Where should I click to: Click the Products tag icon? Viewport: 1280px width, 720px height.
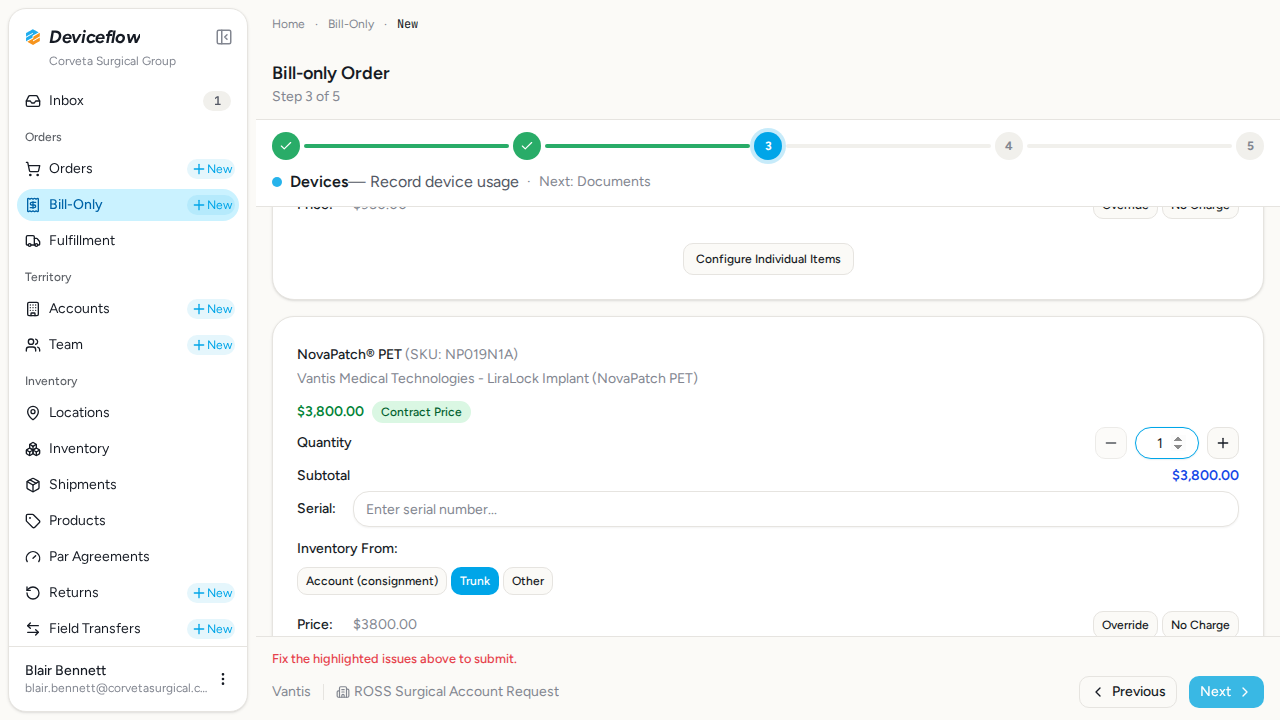click(x=33, y=521)
